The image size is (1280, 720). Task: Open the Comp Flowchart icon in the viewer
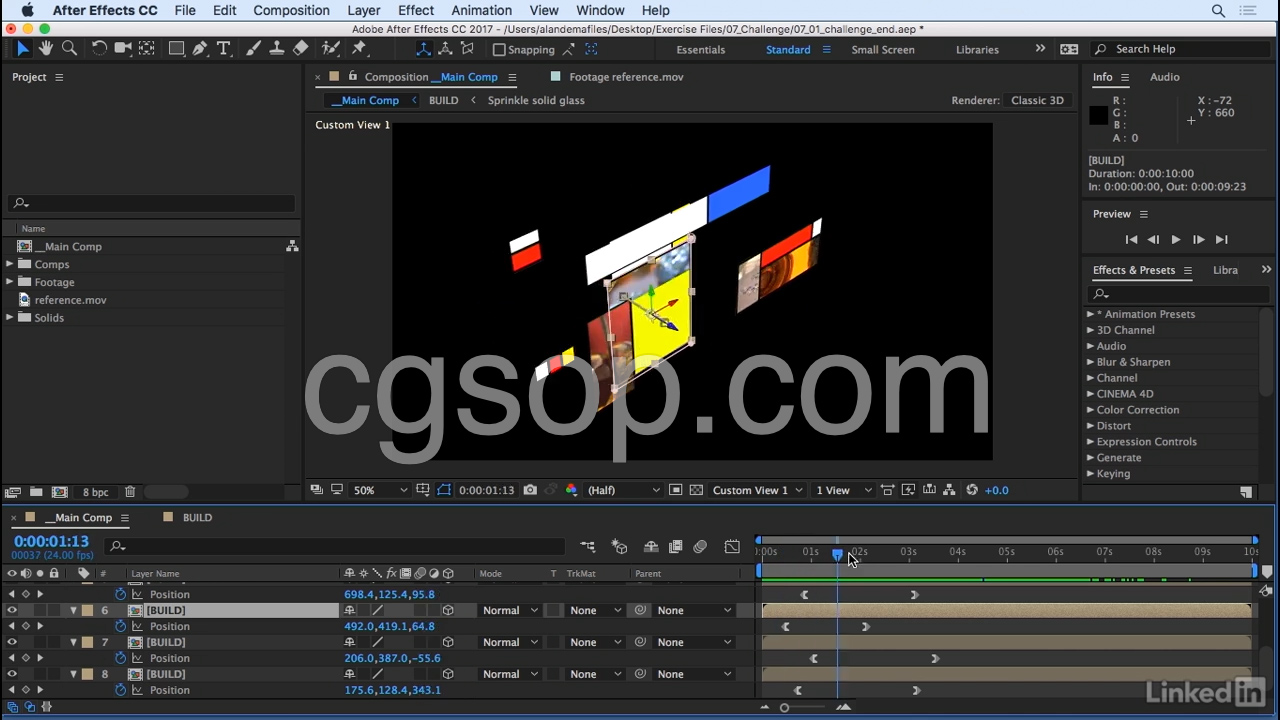click(x=949, y=490)
